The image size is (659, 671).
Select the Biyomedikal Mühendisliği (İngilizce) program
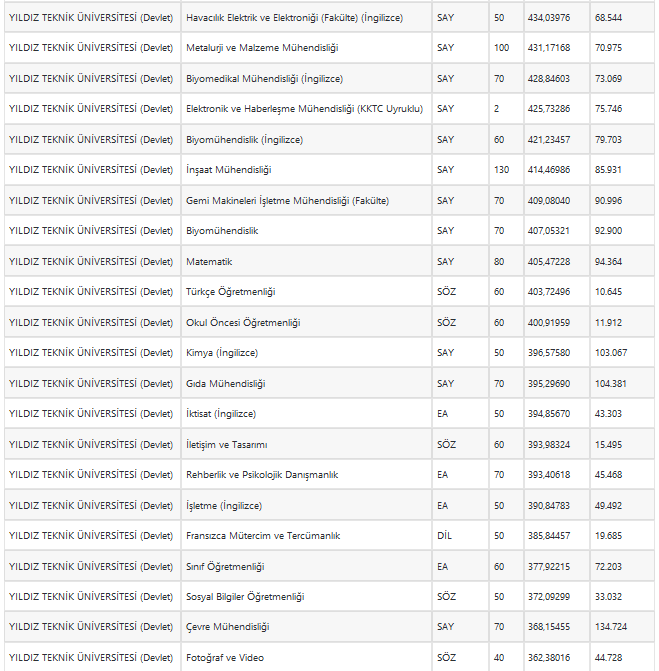(x=264, y=79)
